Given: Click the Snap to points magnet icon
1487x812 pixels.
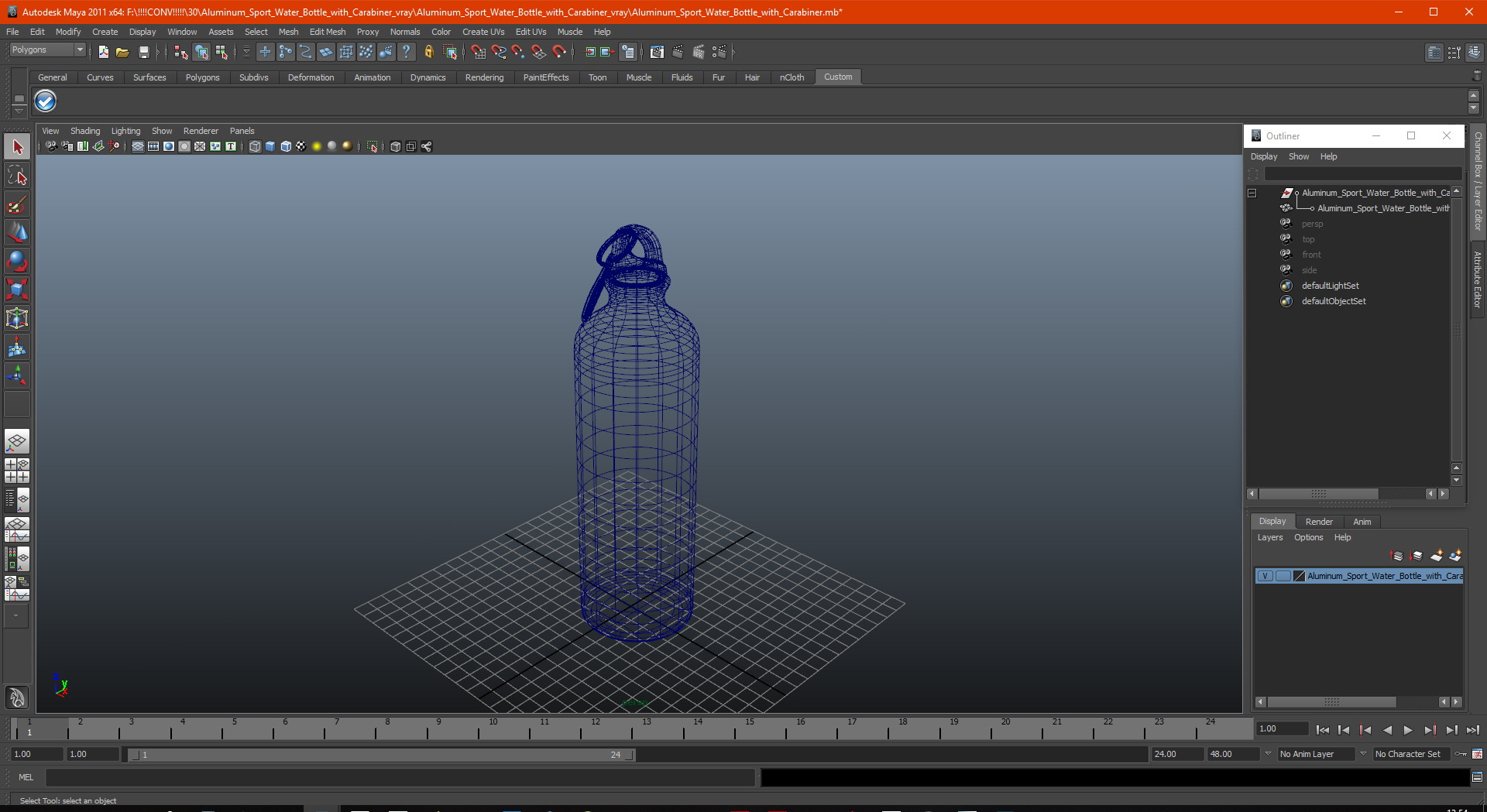Looking at the screenshot, I should [x=519, y=52].
